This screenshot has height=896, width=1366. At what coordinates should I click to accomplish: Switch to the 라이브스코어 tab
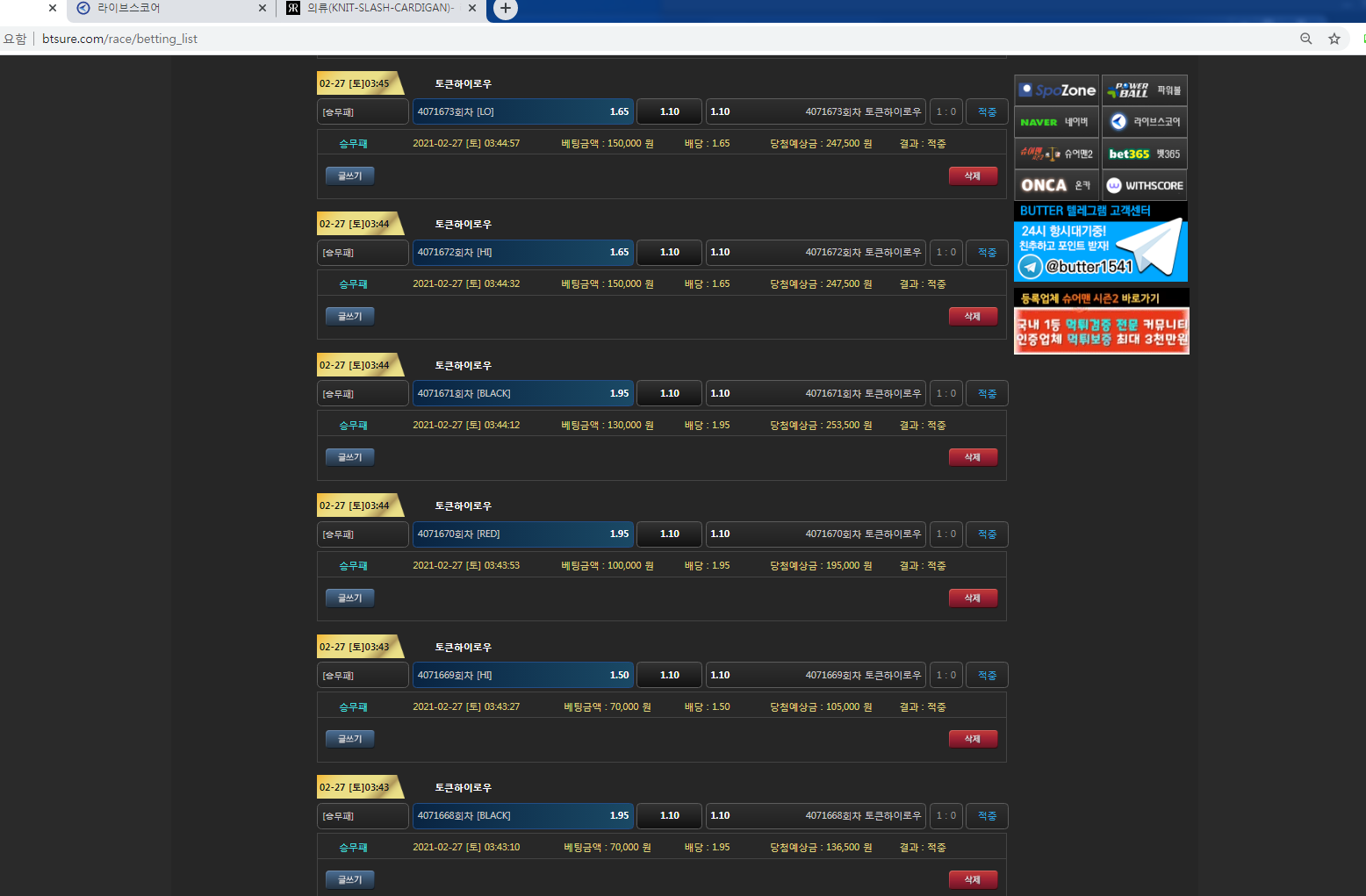158,8
